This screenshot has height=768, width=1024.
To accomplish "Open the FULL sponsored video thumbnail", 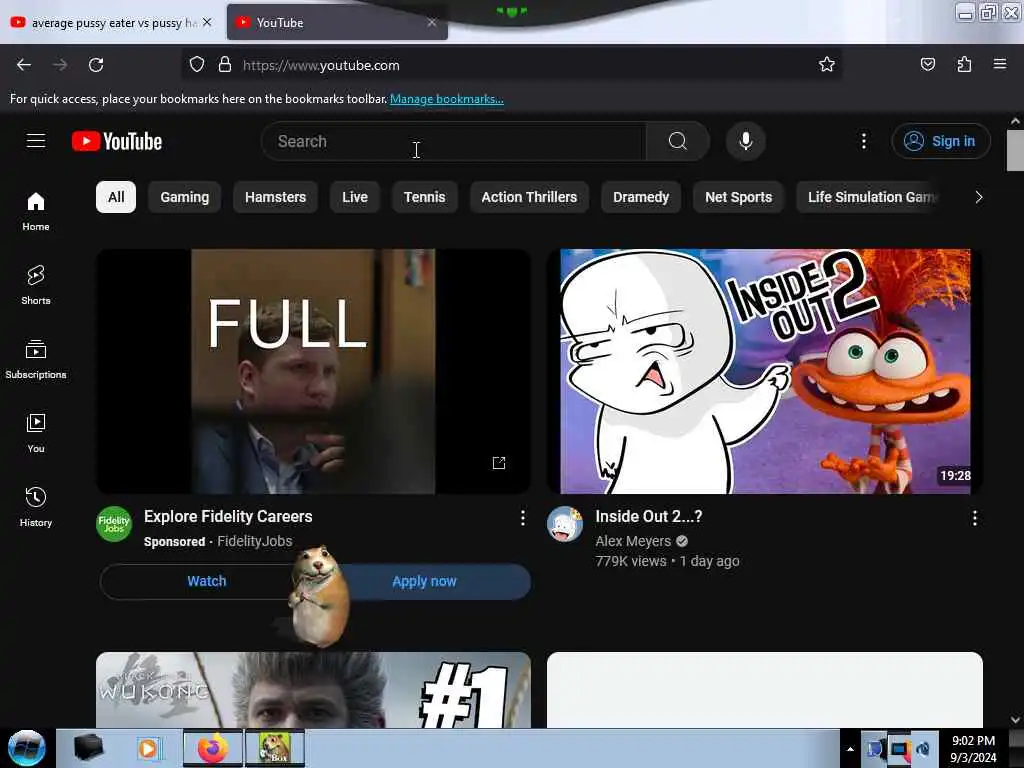I will [313, 371].
